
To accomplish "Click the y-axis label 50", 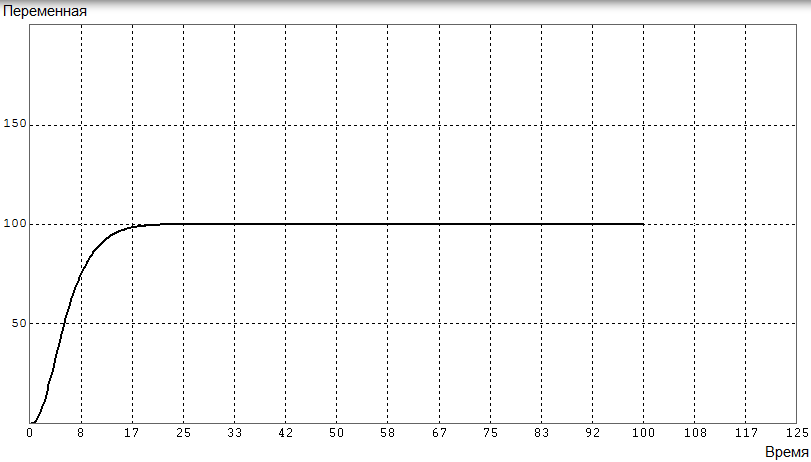I will (19, 323).
